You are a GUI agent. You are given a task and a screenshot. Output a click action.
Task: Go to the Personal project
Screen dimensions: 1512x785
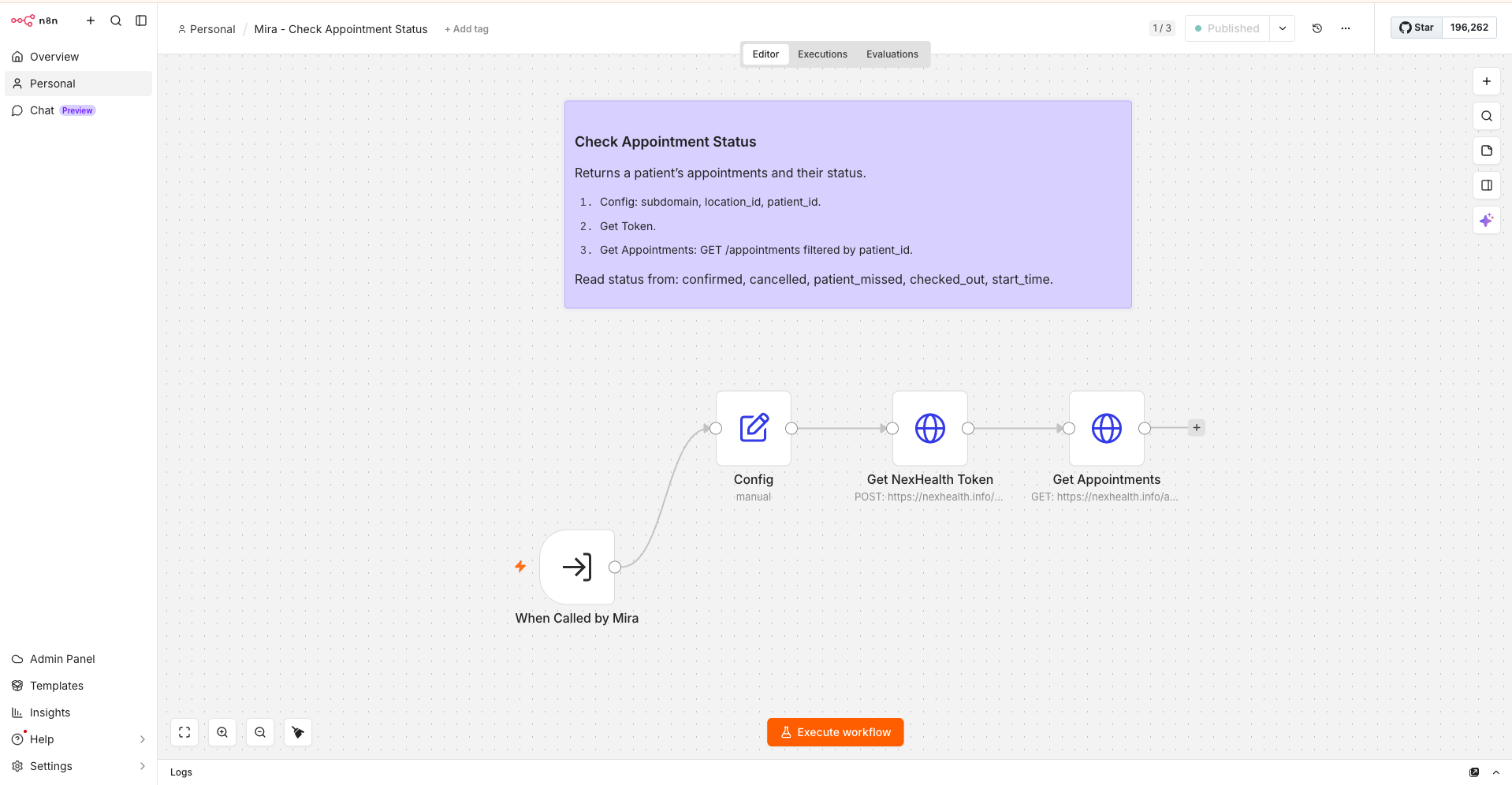pos(78,84)
